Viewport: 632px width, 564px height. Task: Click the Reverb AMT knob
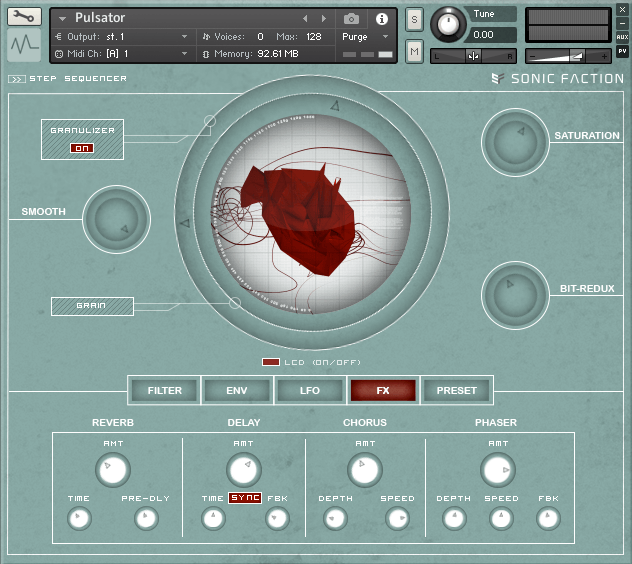pyautogui.click(x=113, y=470)
